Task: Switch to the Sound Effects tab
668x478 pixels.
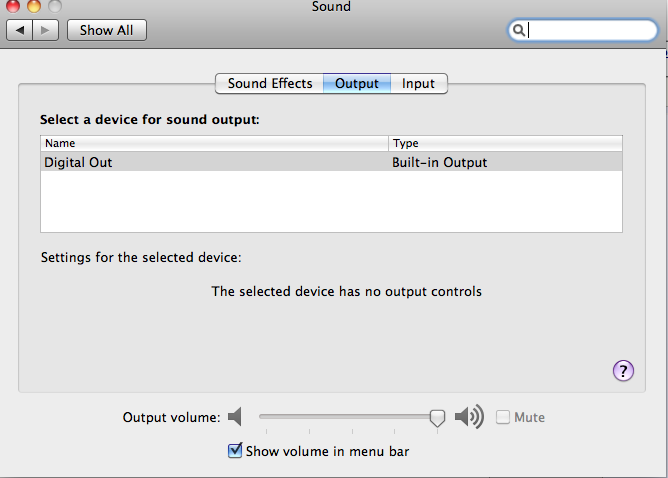Action: coord(270,84)
